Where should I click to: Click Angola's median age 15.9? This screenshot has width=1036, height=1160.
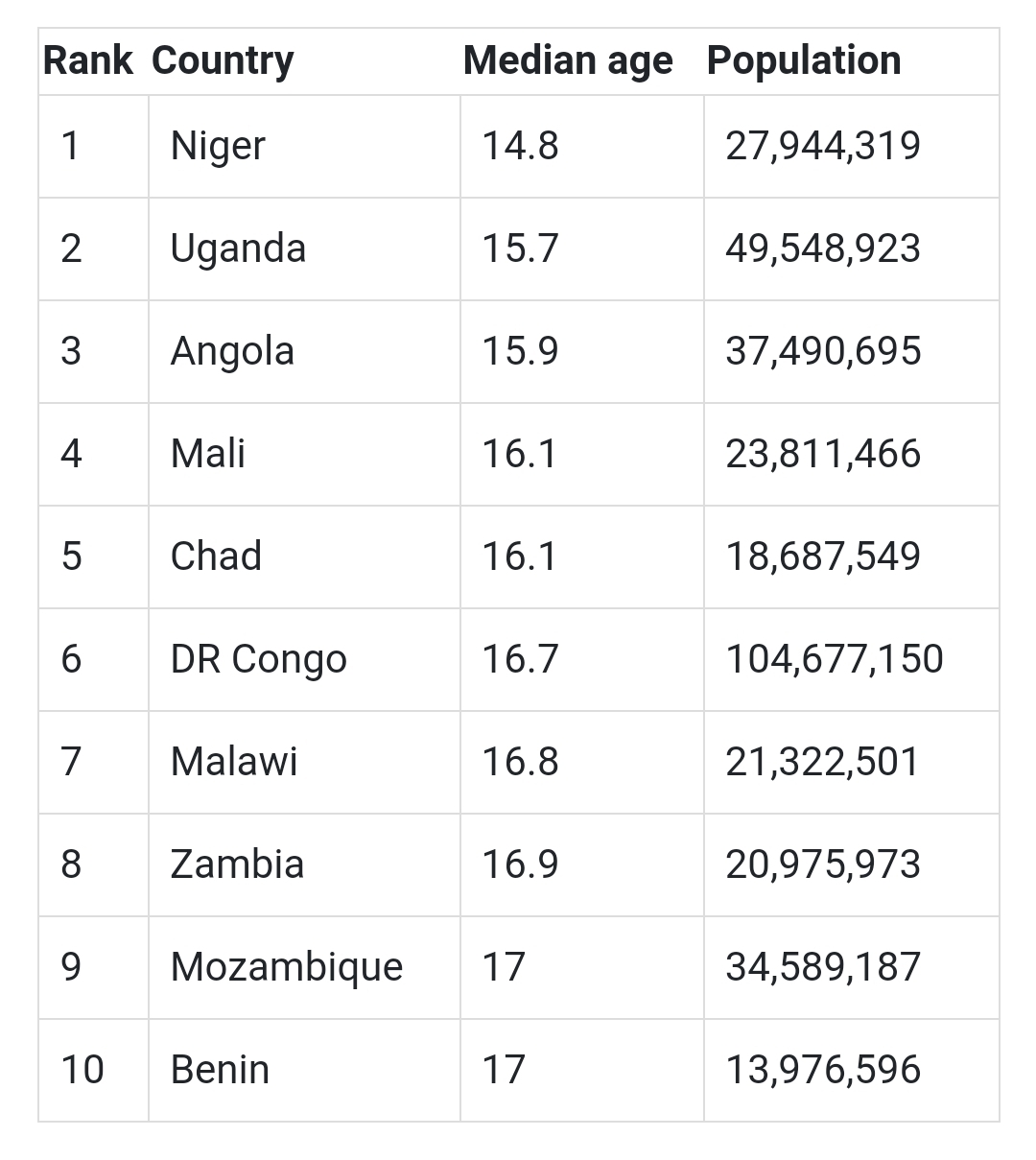520,351
